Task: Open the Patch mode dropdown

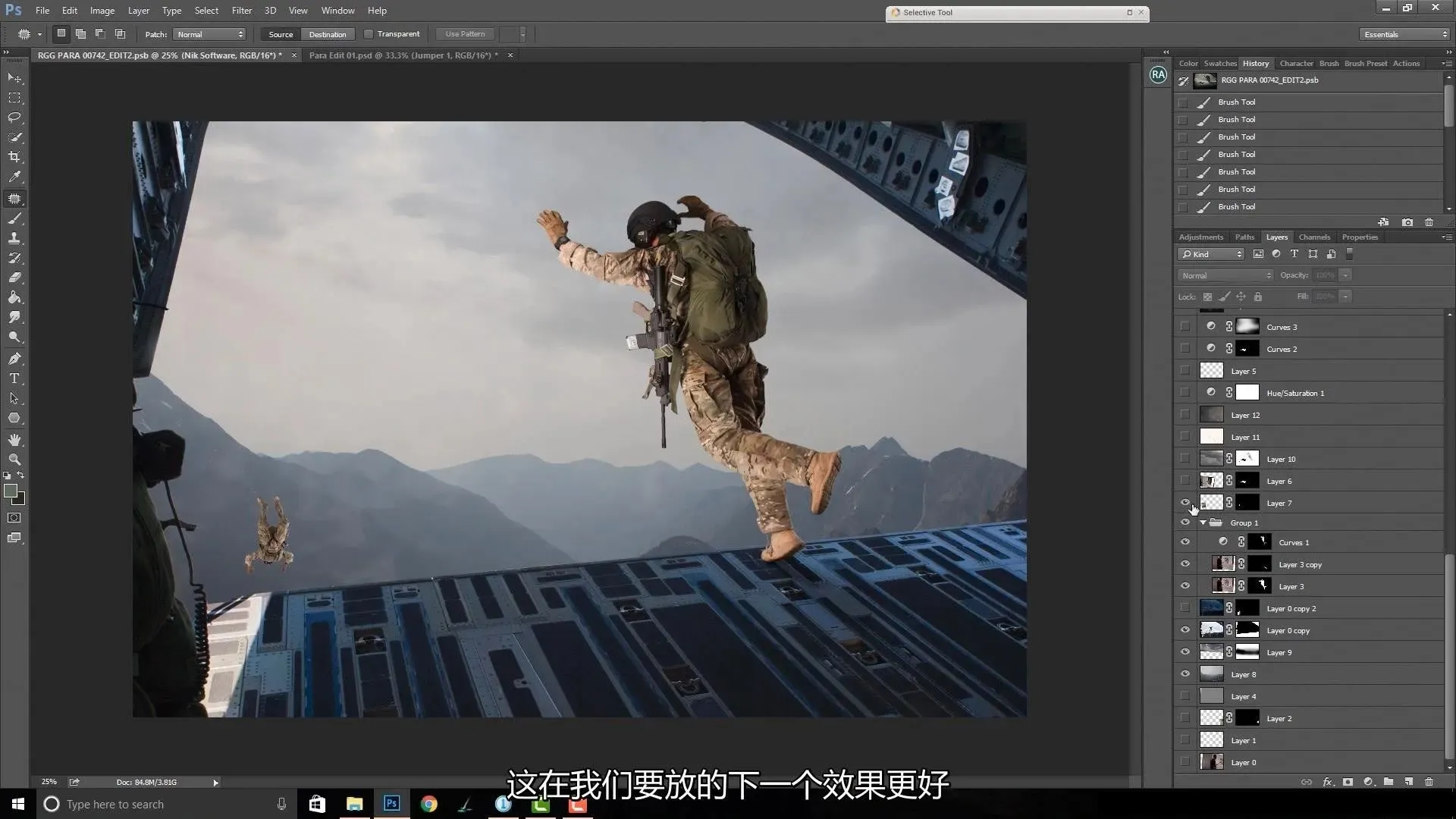Action: coord(209,34)
